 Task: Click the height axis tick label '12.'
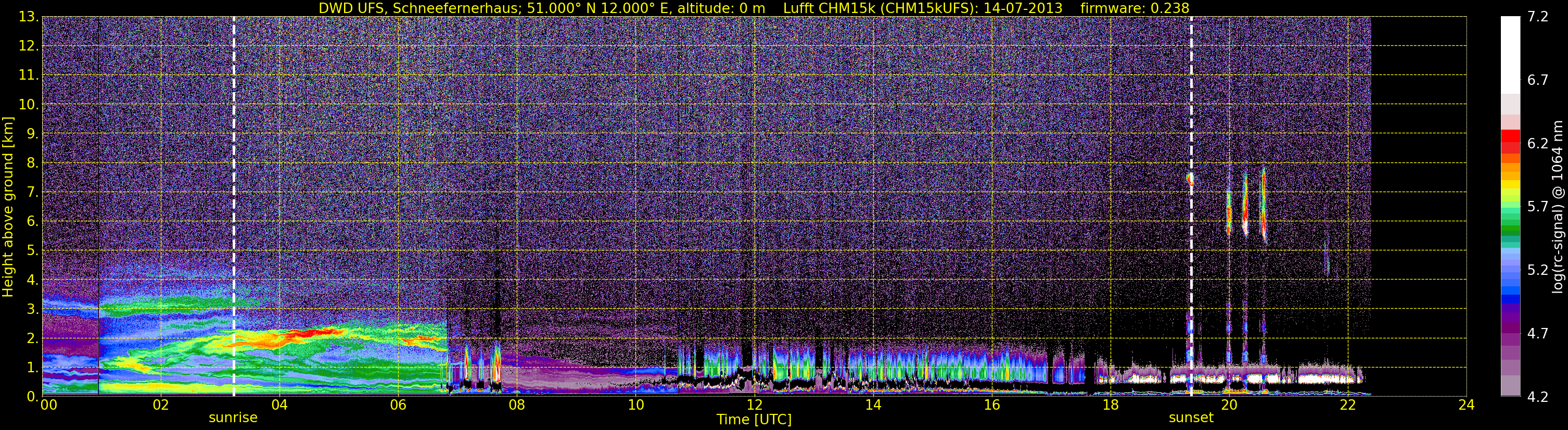point(29,46)
